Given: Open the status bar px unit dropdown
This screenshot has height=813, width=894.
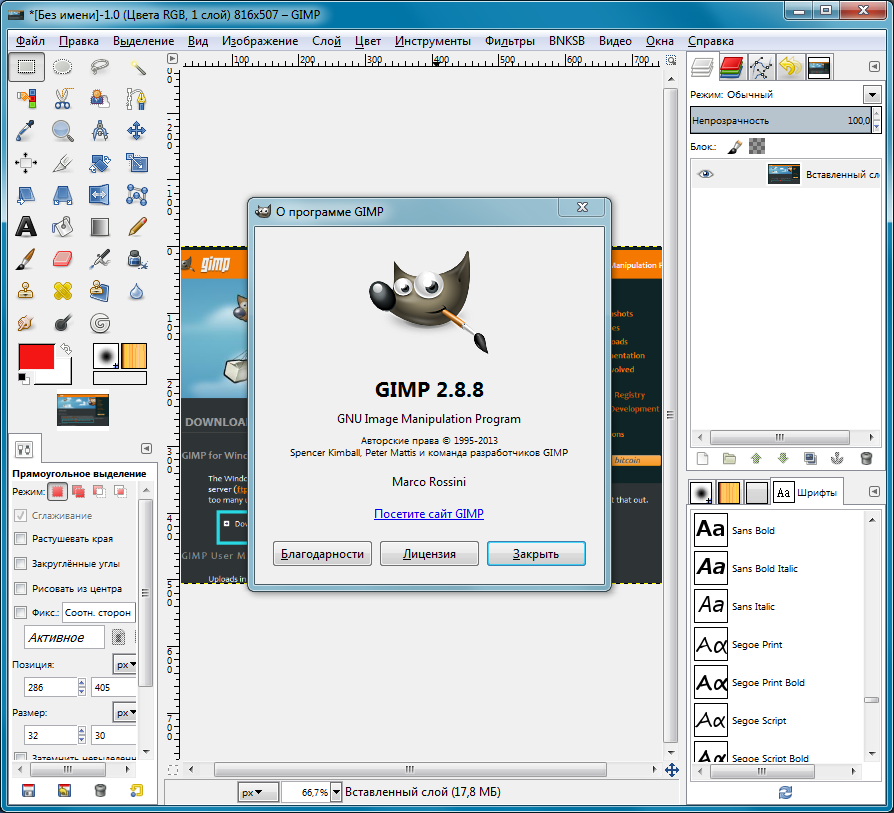Looking at the screenshot, I should [x=258, y=792].
